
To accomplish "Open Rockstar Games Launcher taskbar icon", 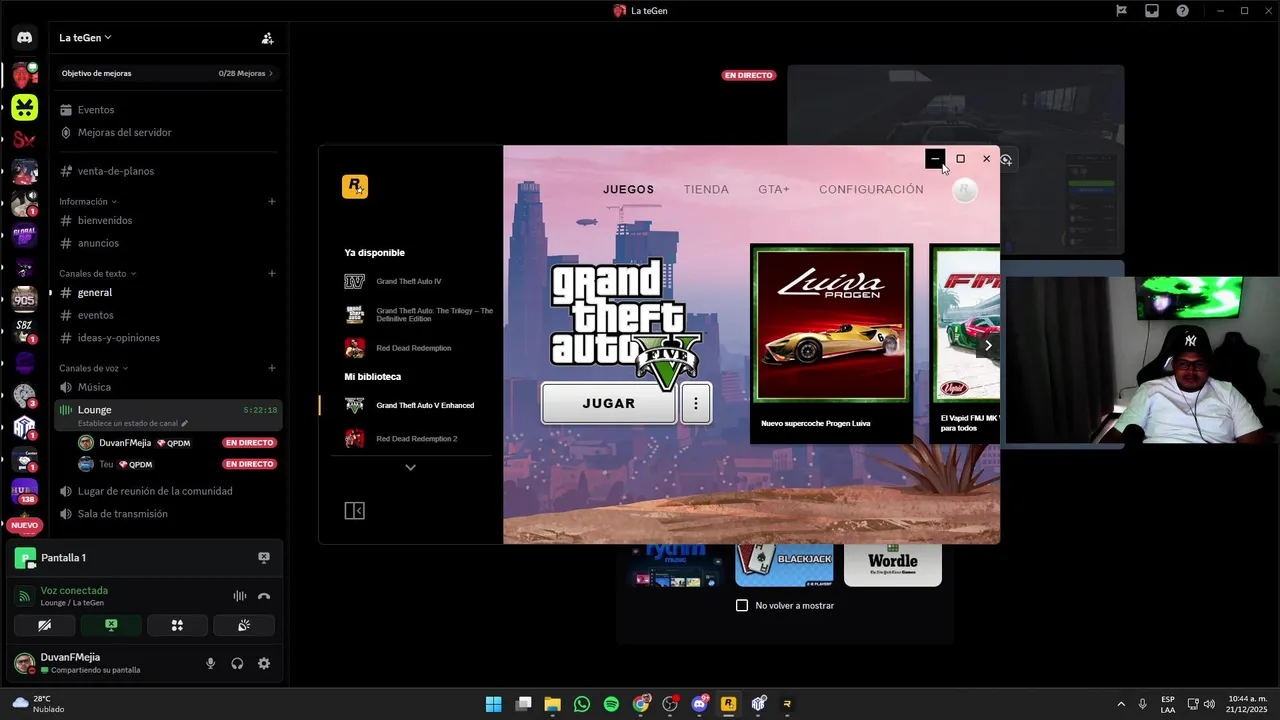I will pos(728,704).
